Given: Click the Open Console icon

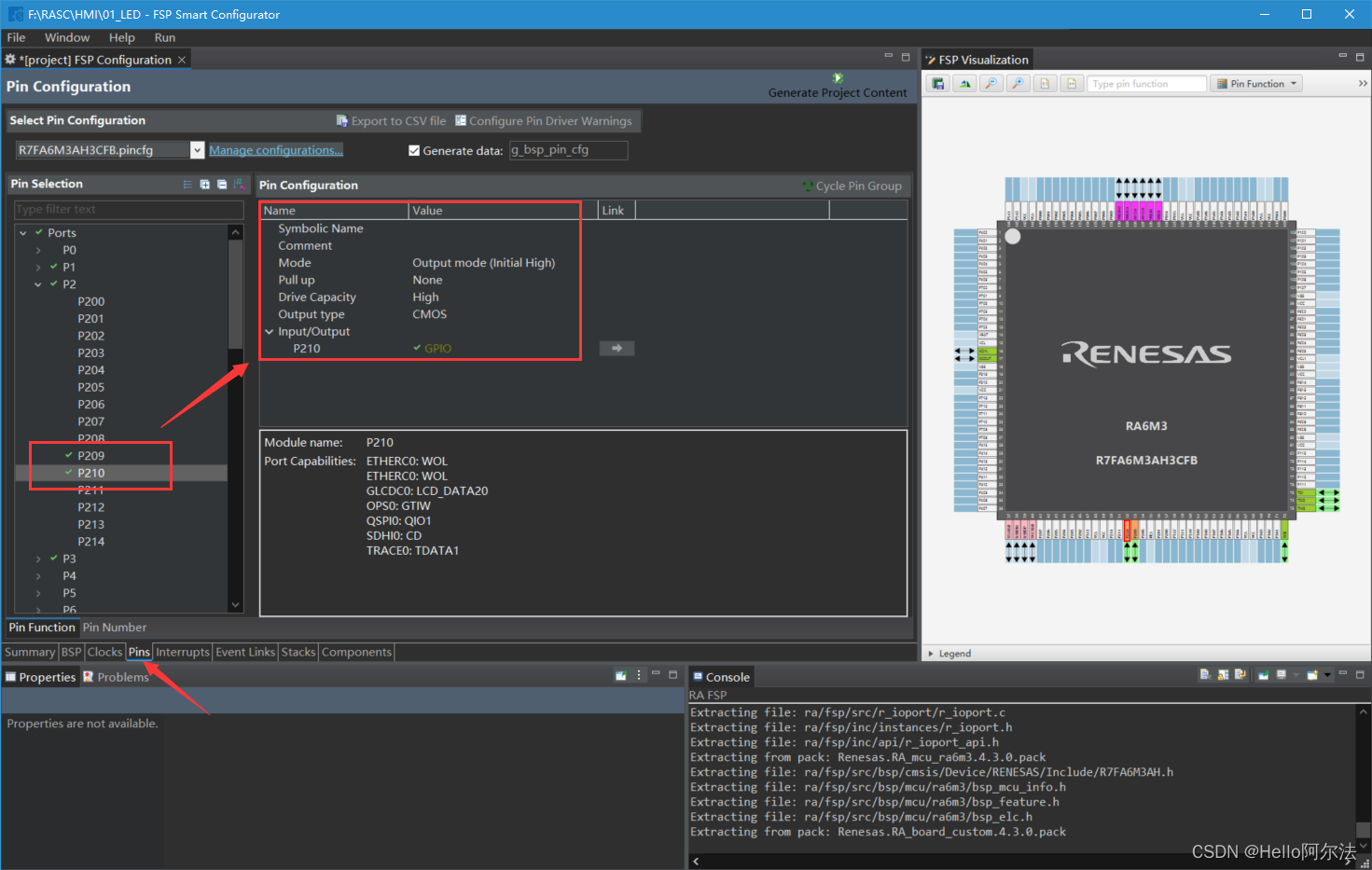Looking at the screenshot, I should coord(1312,674).
